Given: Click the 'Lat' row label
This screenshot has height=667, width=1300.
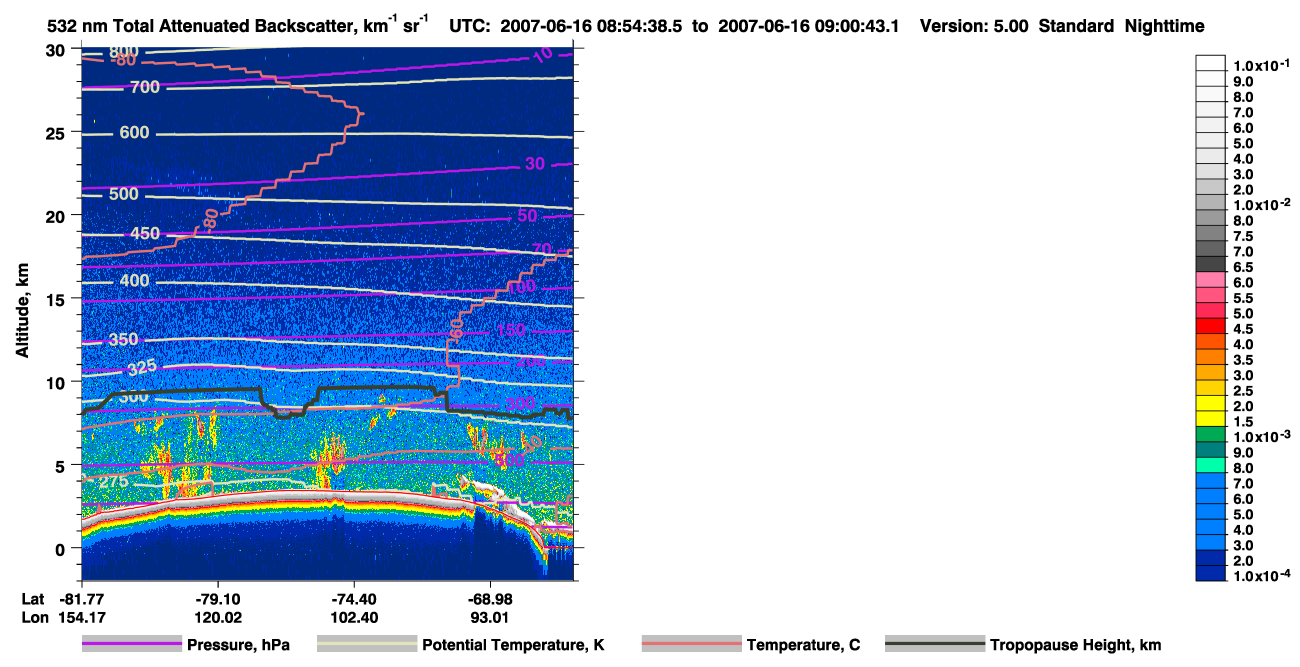Looking at the screenshot, I should [x=32, y=601].
